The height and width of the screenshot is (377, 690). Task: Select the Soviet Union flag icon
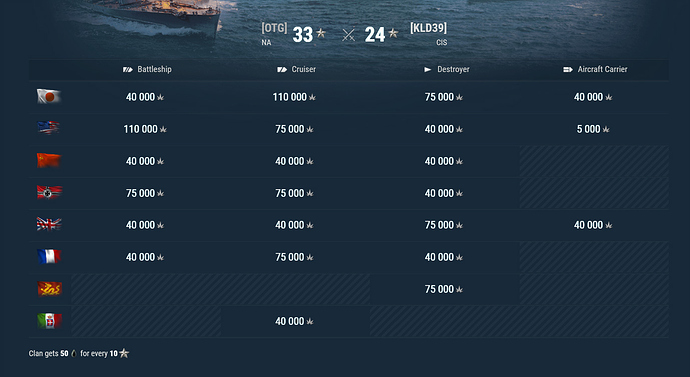point(49,160)
